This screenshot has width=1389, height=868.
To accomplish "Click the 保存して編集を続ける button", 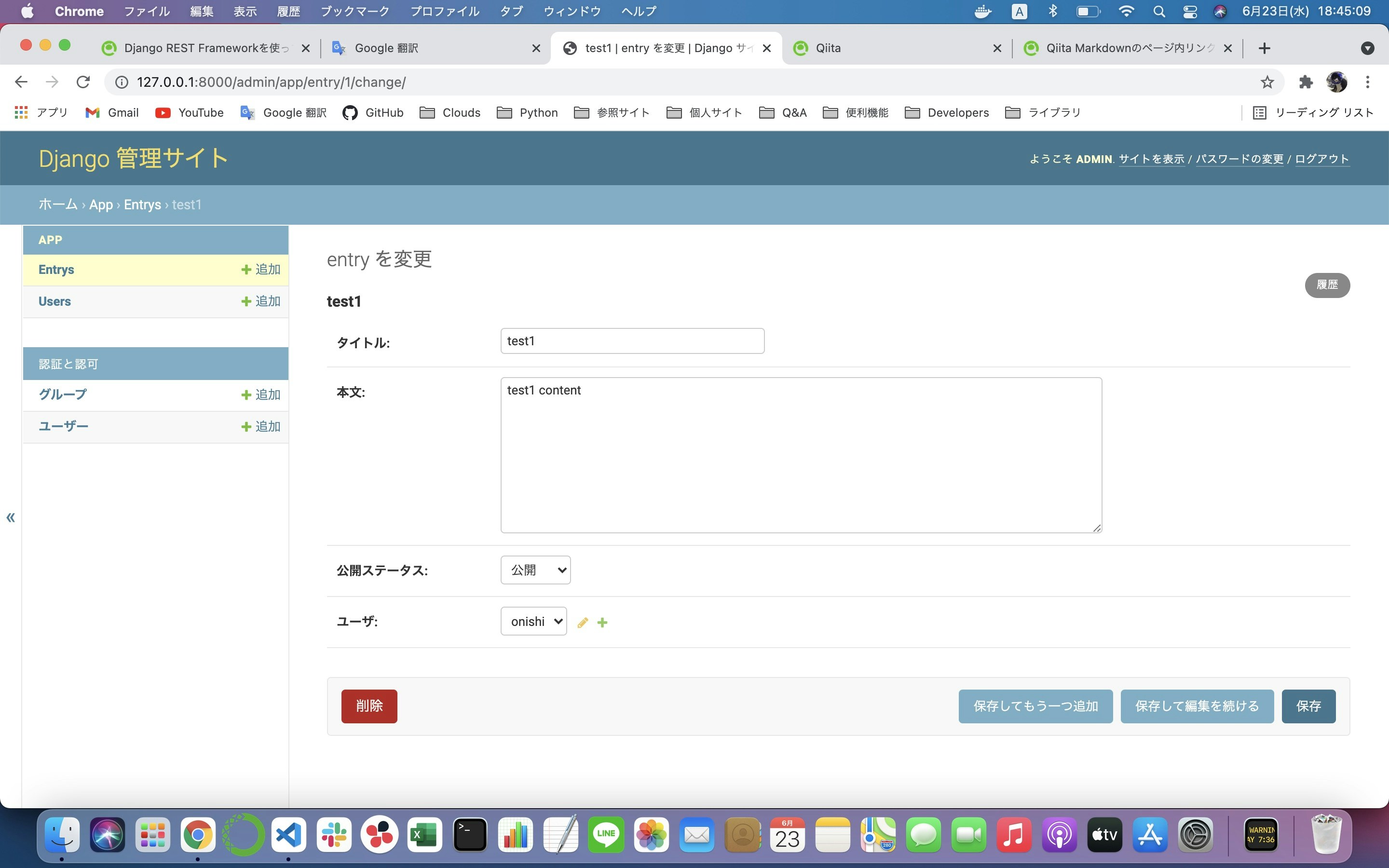I will coord(1197,706).
